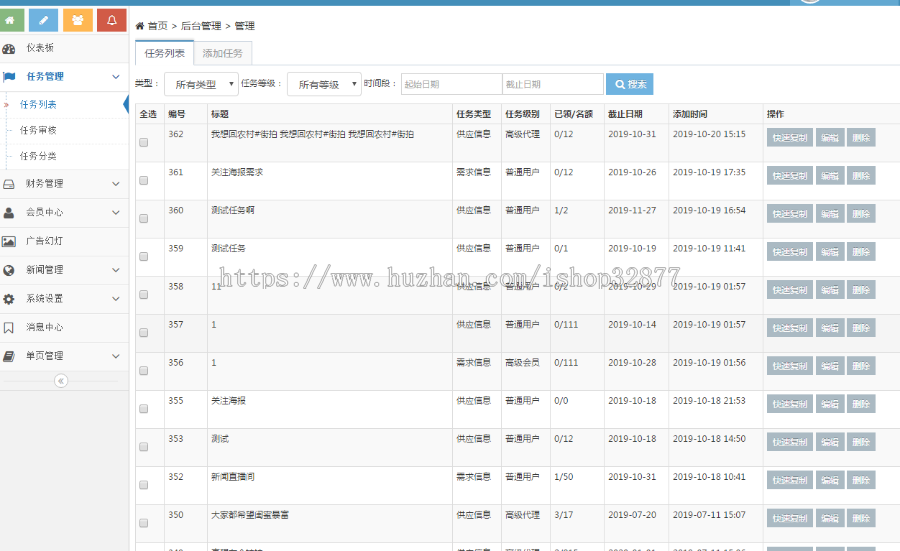Screen dimensions: 900x551
Task: Tick checkbox for task 359
Action: coord(143,256)
